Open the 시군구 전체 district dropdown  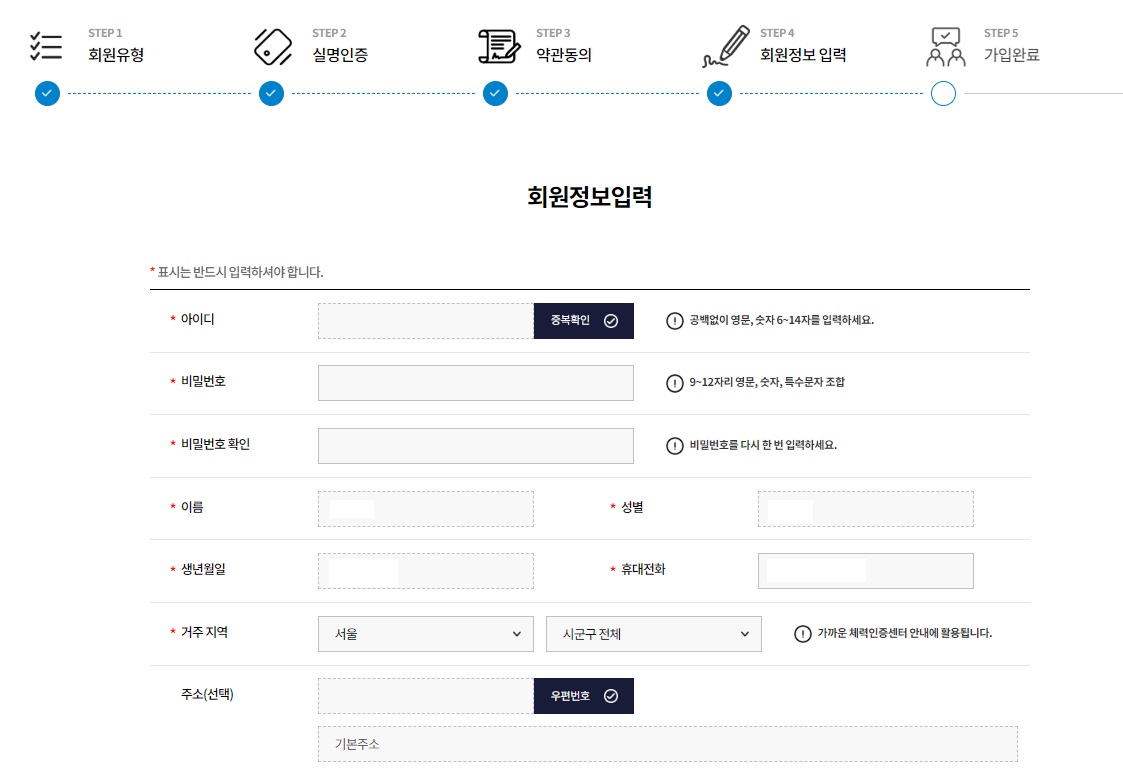(x=653, y=633)
